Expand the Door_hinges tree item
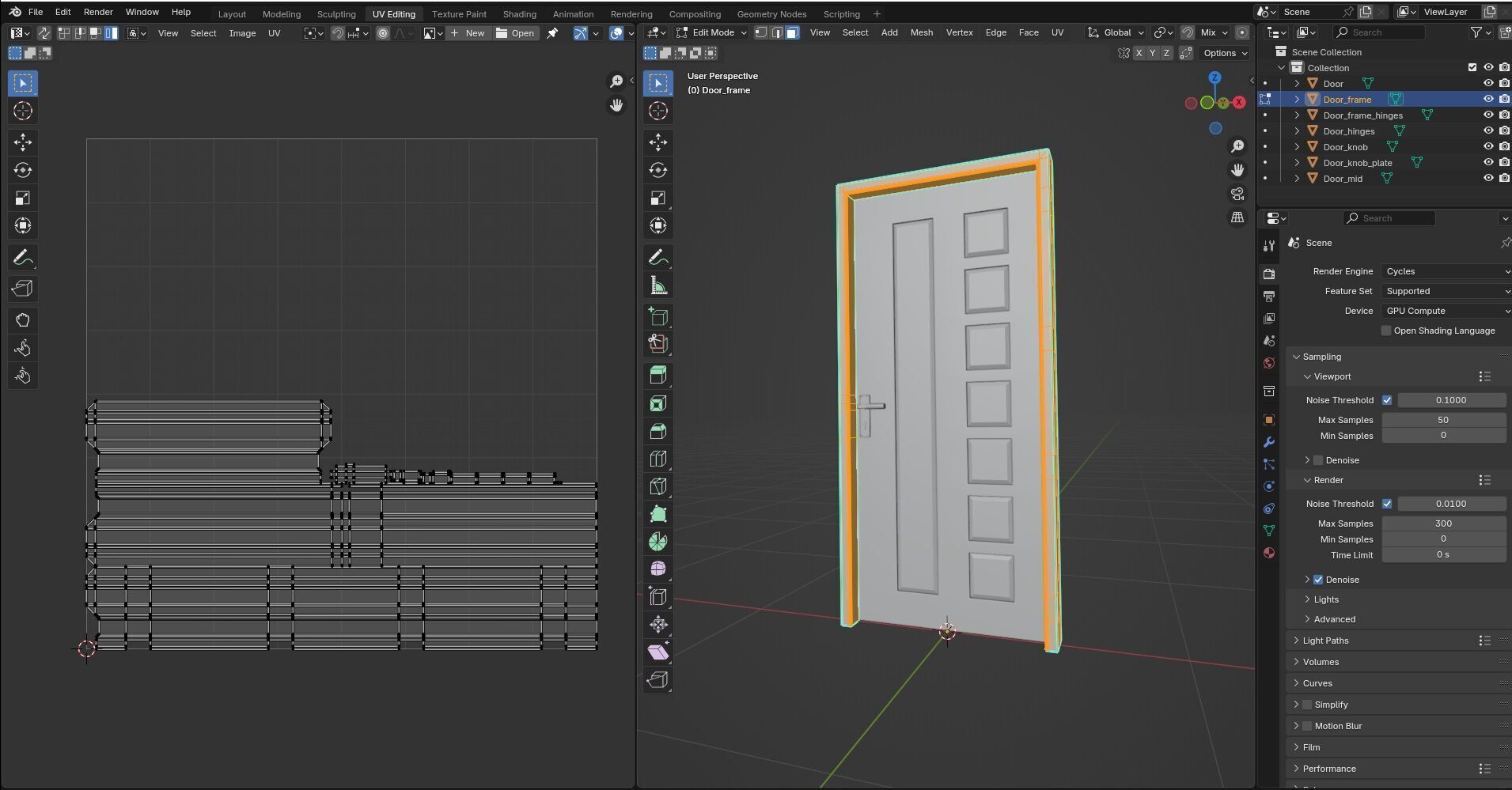1512x790 pixels. coord(1297,131)
